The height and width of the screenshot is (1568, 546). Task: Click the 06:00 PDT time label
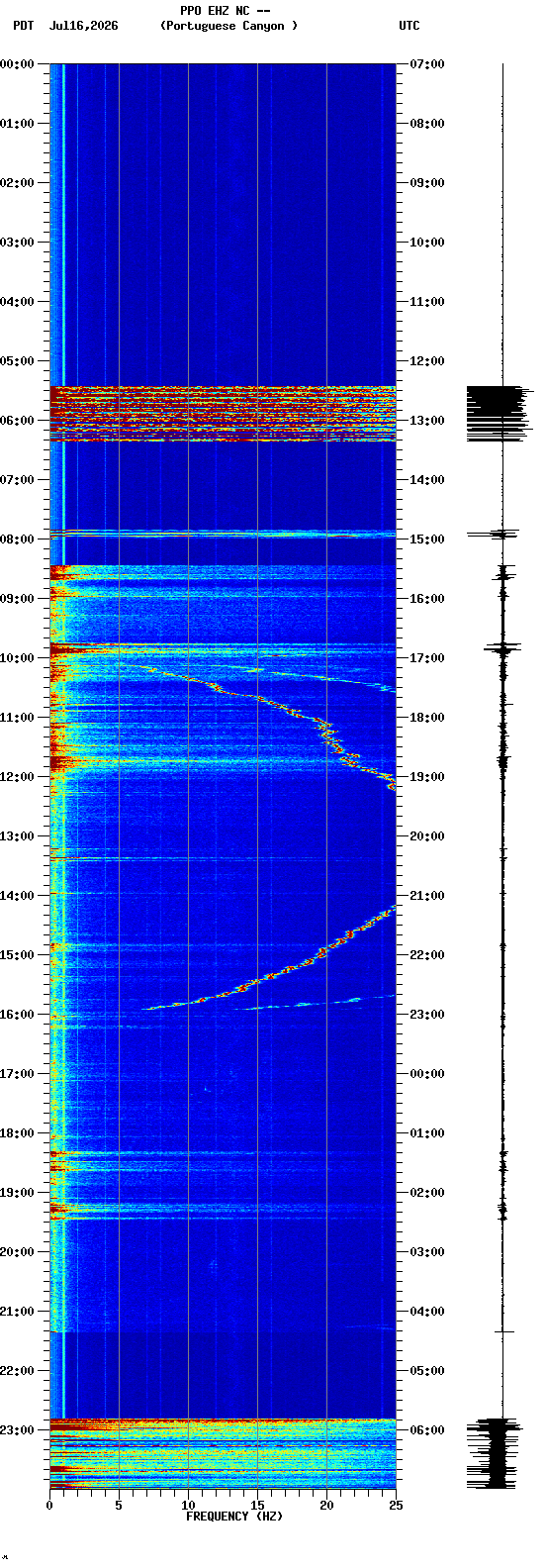coord(17,421)
